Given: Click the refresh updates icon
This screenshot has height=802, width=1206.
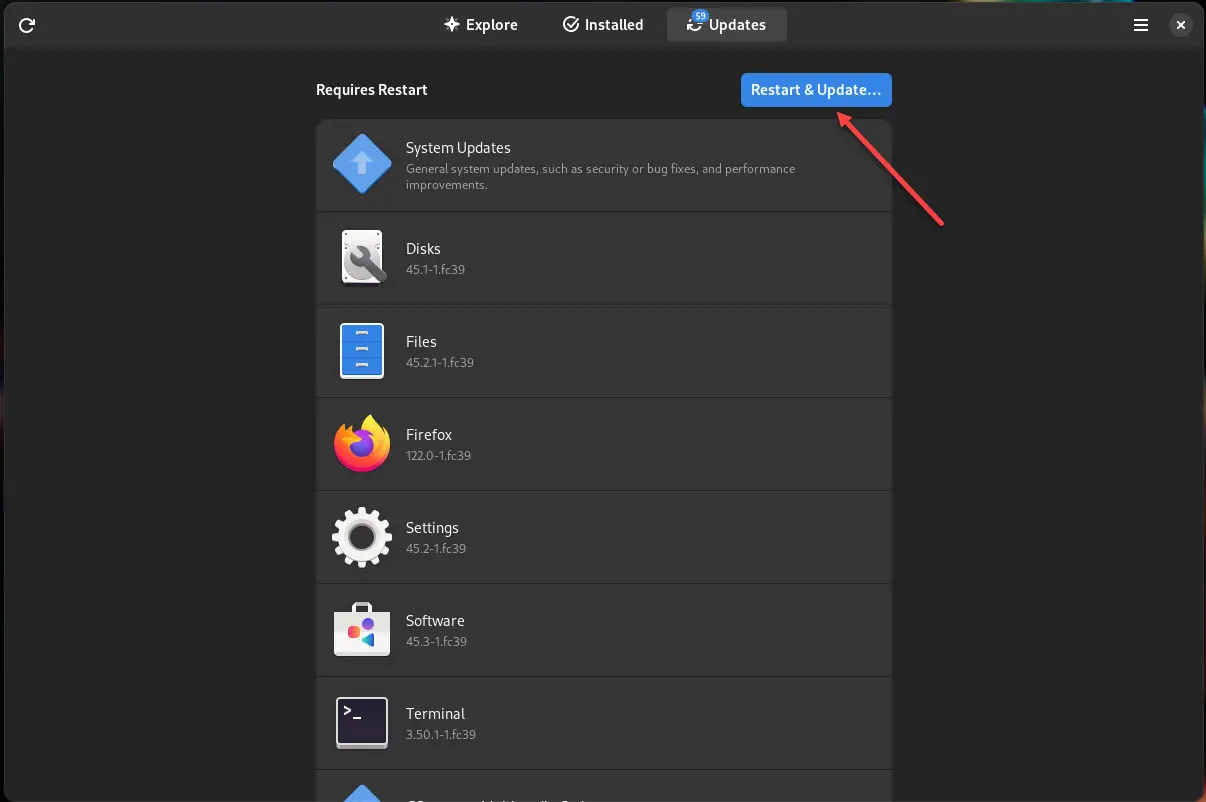Looking at the screenshot, I should (x=27, y=26).
